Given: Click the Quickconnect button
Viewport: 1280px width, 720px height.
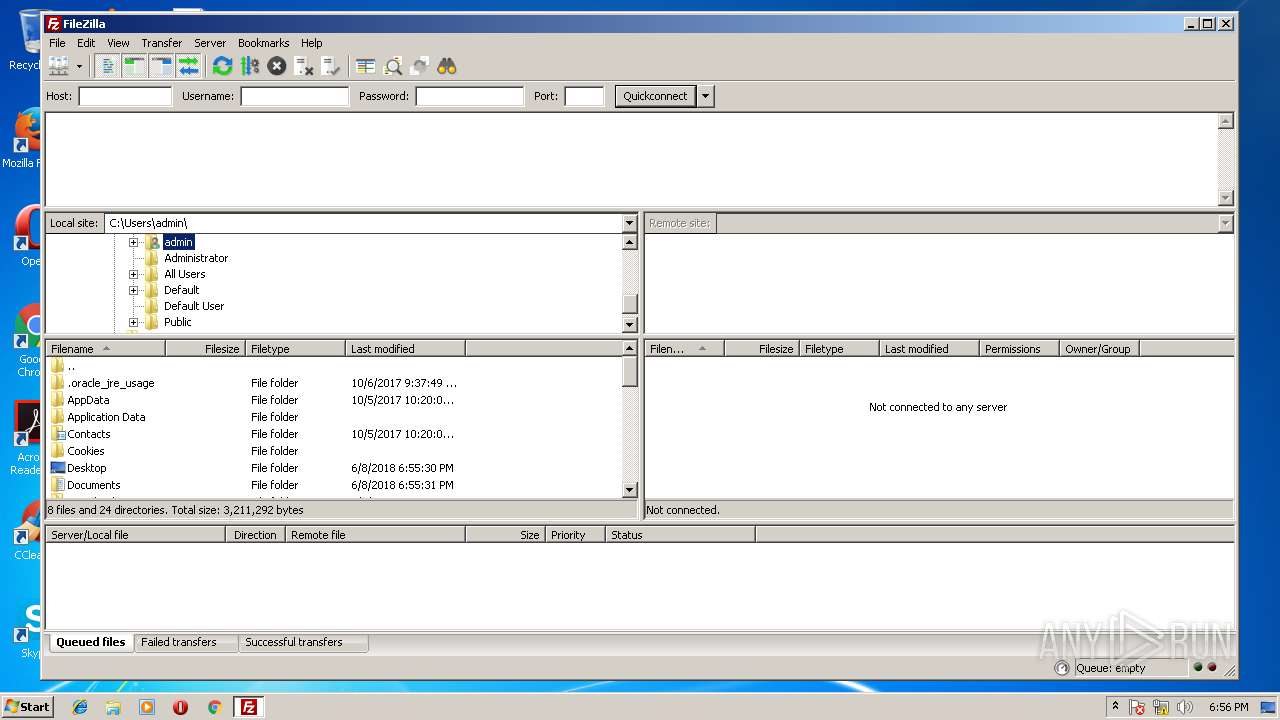Looking at the screenshot, I should coord(655,96).
